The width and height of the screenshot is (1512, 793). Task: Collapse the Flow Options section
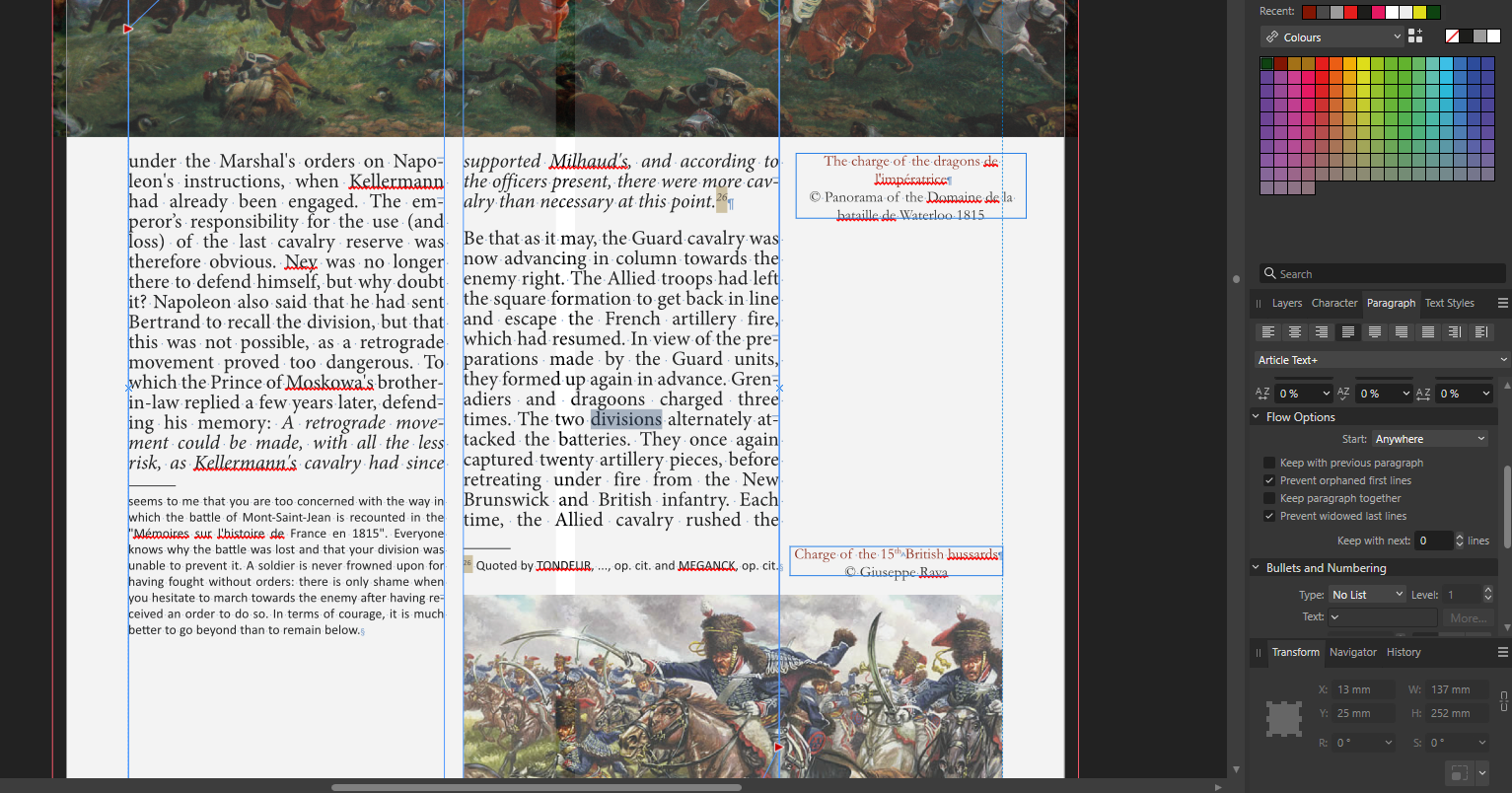[x=1257, y=417]
